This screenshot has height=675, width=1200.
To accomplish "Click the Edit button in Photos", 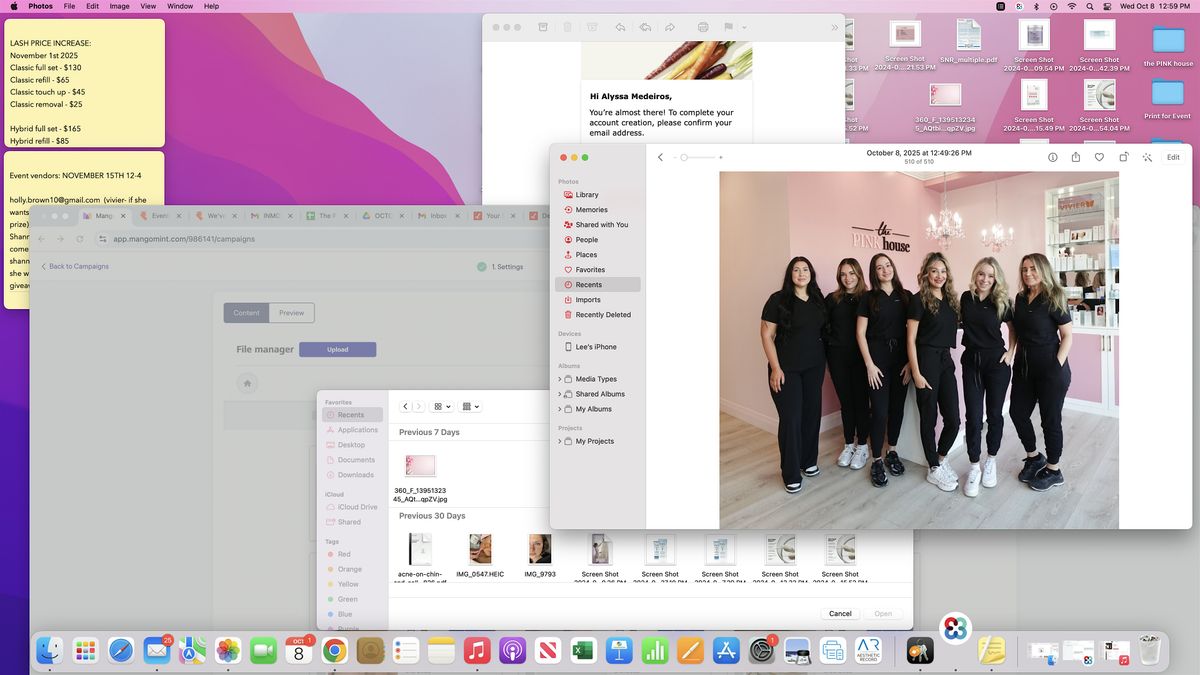I will tap(1173, 157).
